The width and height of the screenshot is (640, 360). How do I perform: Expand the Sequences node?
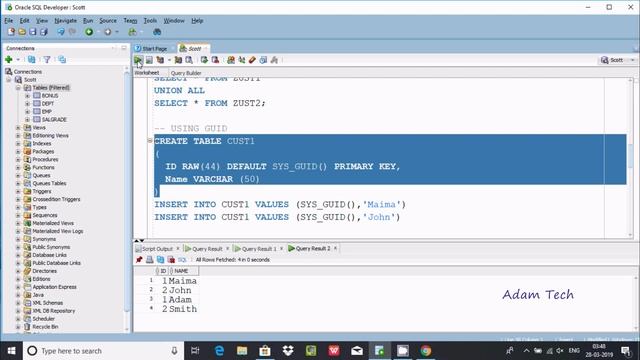18,215
